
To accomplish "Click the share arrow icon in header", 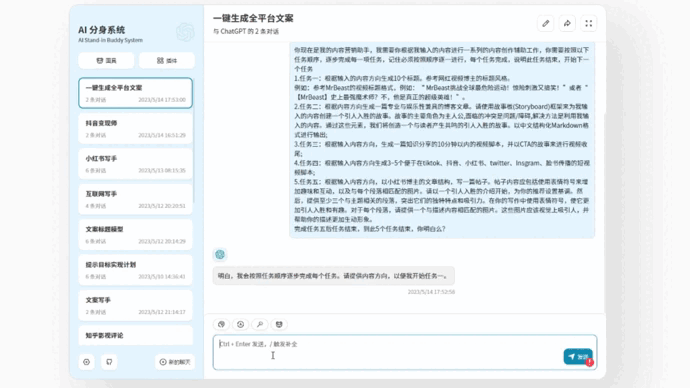I will coord(567,23).
